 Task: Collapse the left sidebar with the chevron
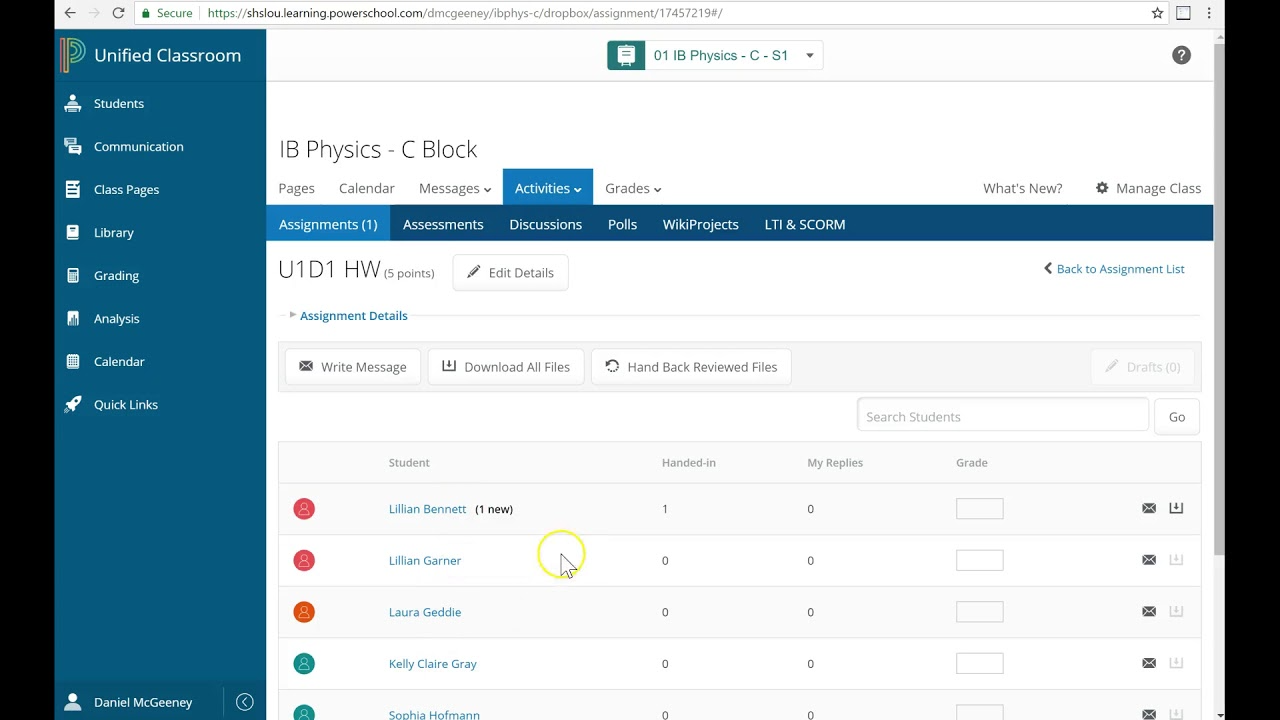pyautogui.click(x=245, y=702)
